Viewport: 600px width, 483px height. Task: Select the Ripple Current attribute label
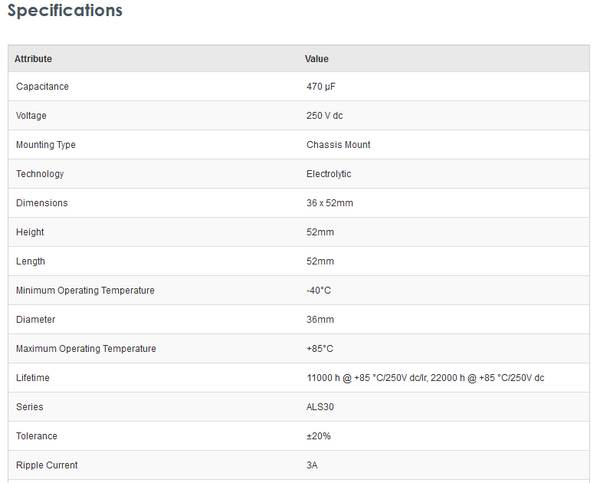click(x=47, y=464)
